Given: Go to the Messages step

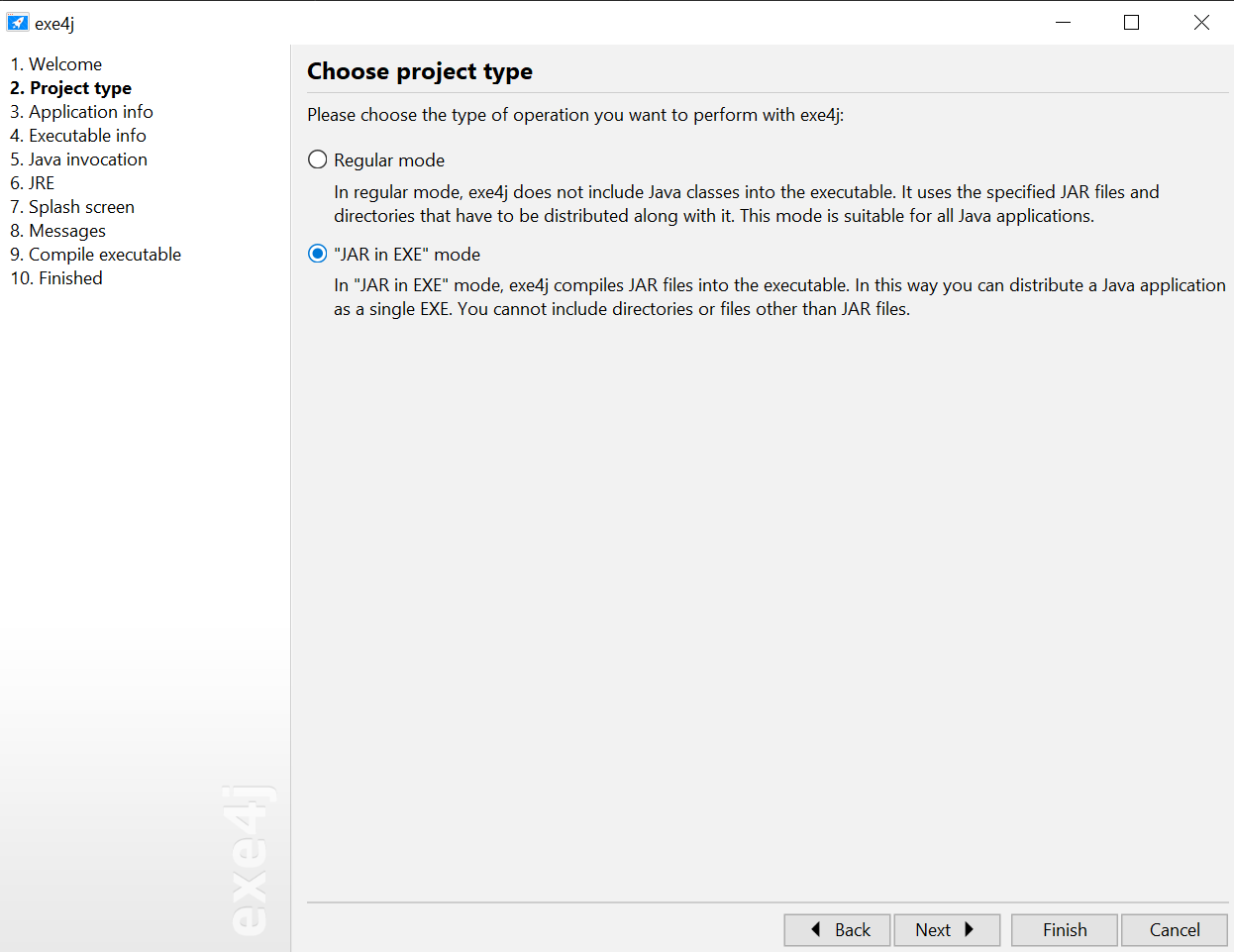Looking at the screenshot, I should [57, 231].
